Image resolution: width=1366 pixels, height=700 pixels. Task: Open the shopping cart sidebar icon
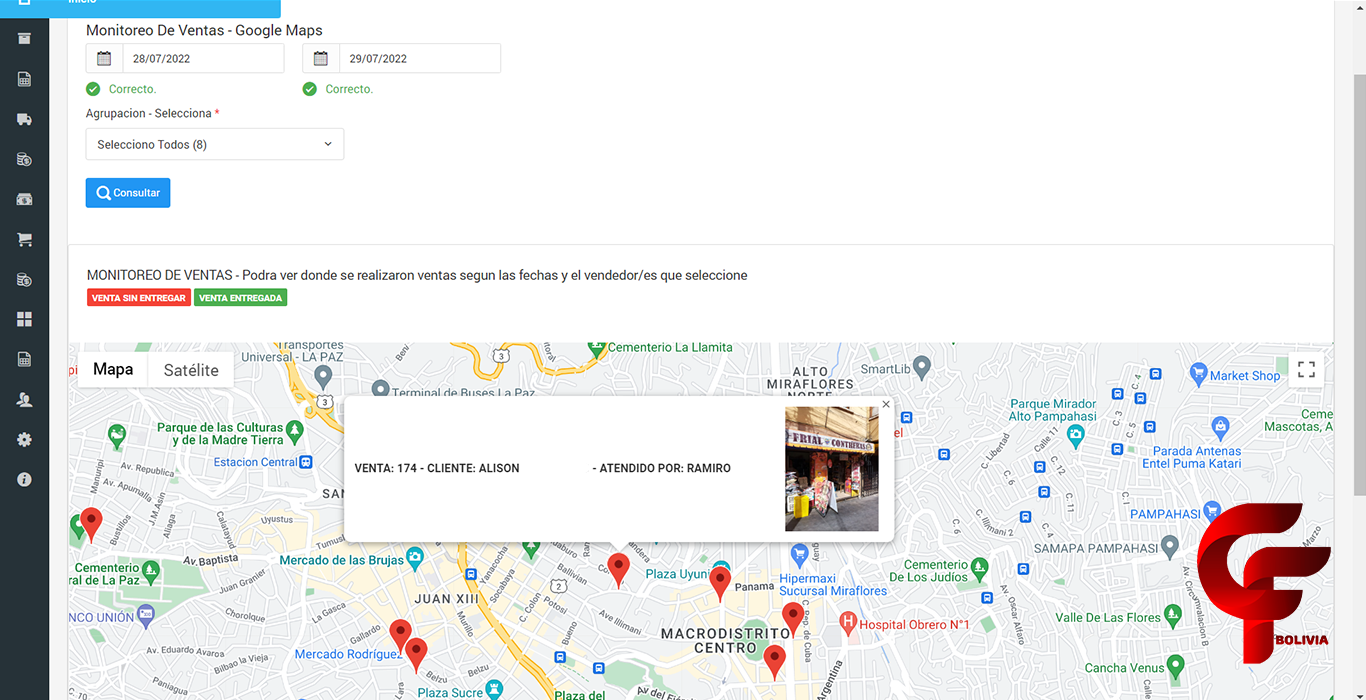[24, 239]
